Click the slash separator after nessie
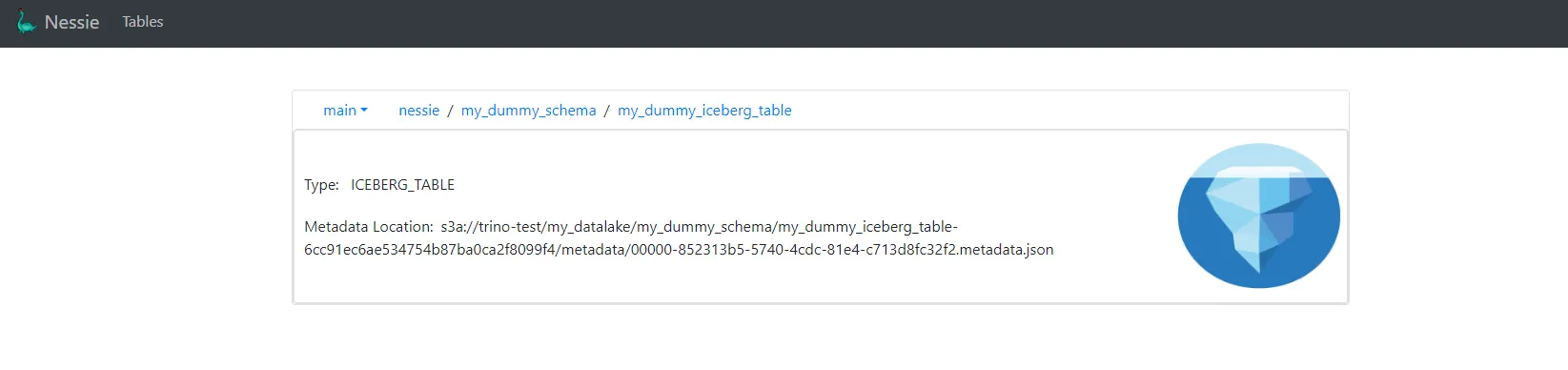Screen dimensions: 1568x370 [x=450, y=111]
